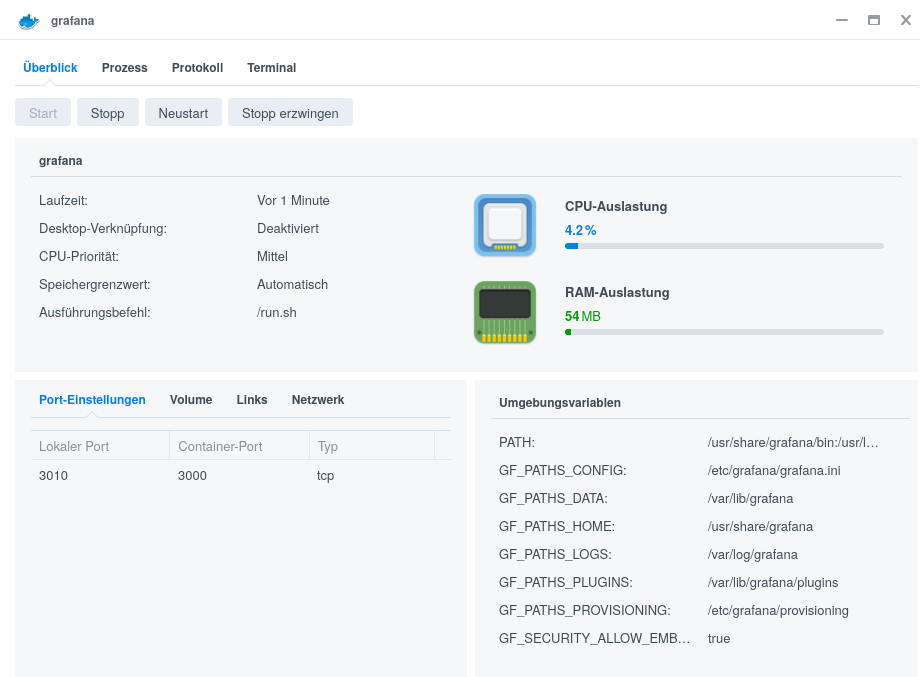Click the /run.sh execution command
This screenshot has height=677, width=920.
(276, 313)
